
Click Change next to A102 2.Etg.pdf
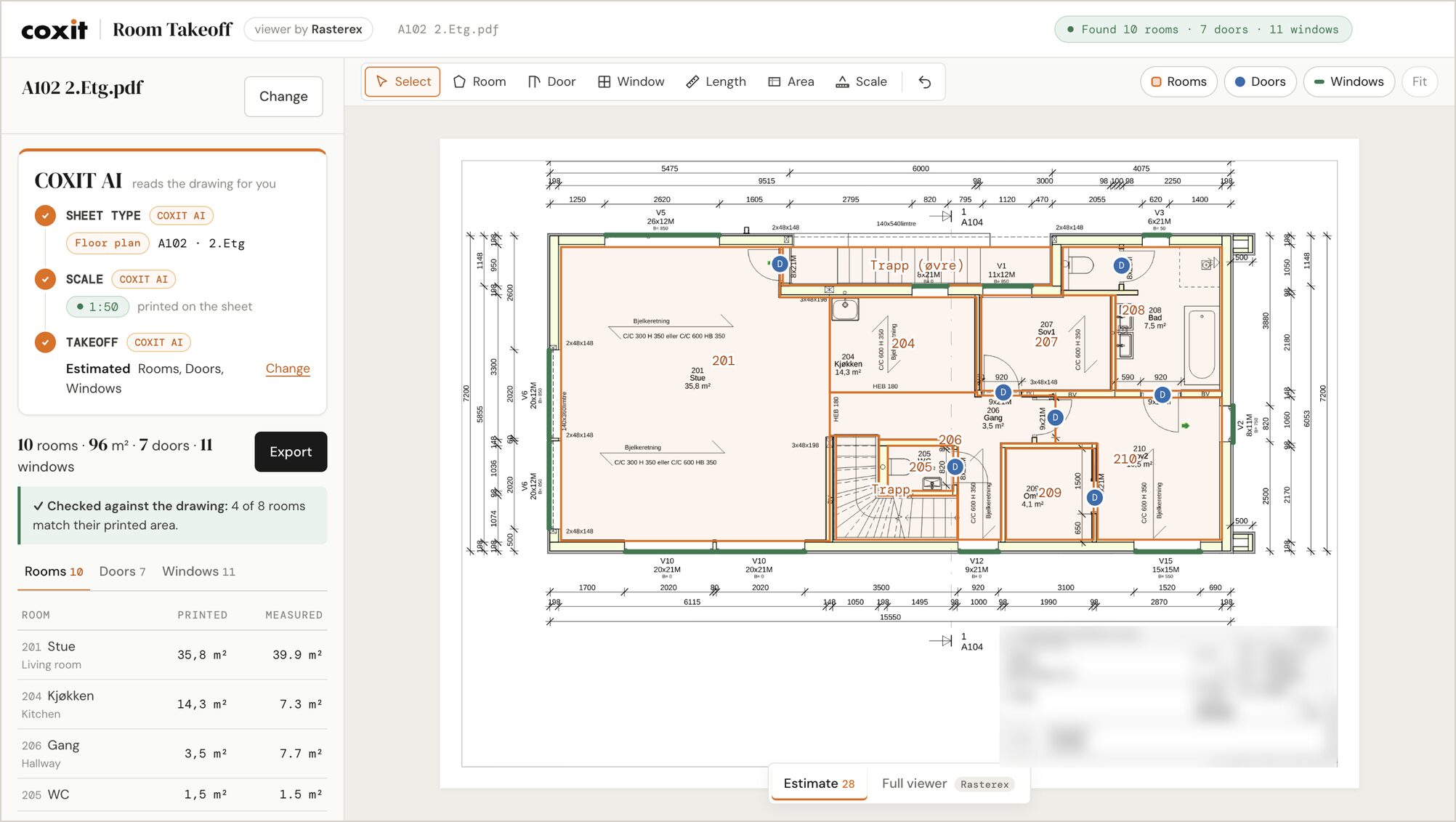[x=283, y=96]
